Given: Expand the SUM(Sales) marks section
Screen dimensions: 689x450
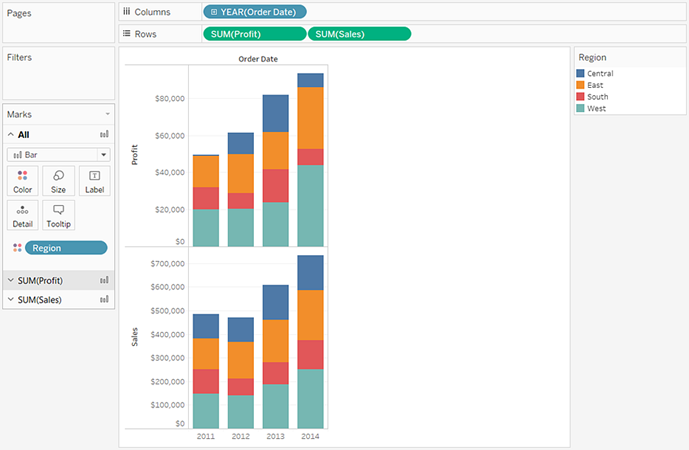Looking at the screenshot, I should [x=11, y=300].
